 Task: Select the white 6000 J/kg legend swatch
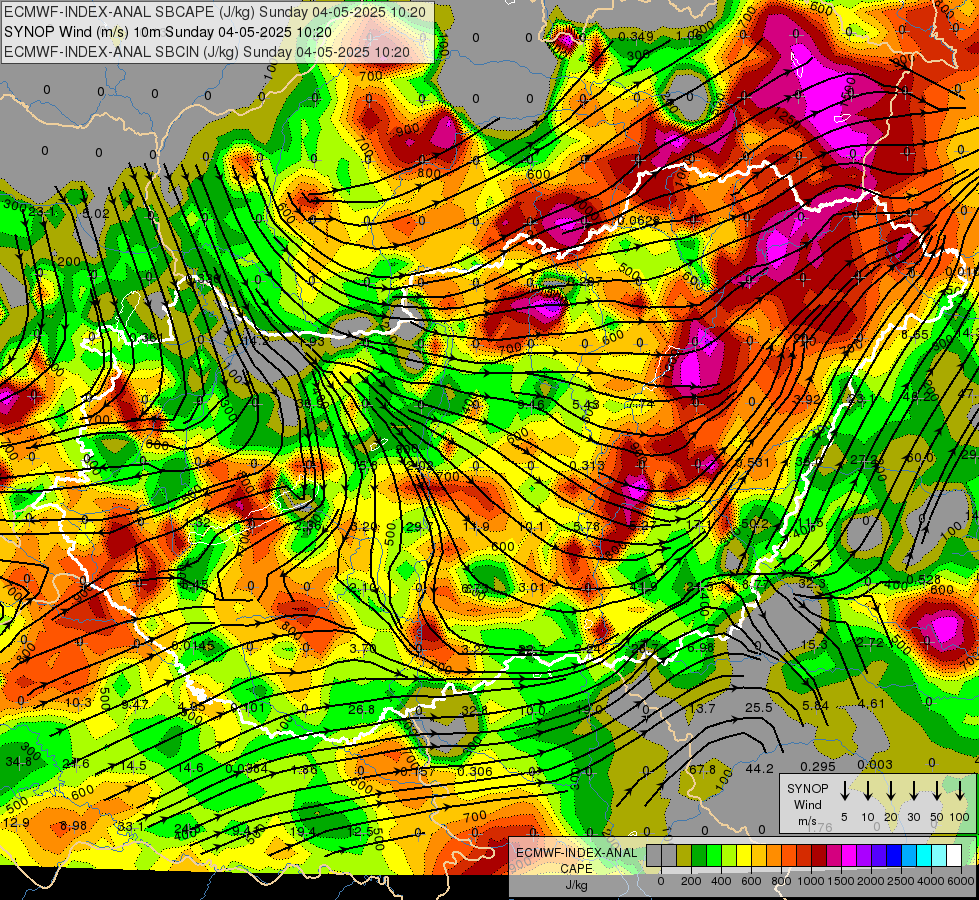tap(954, 856)
